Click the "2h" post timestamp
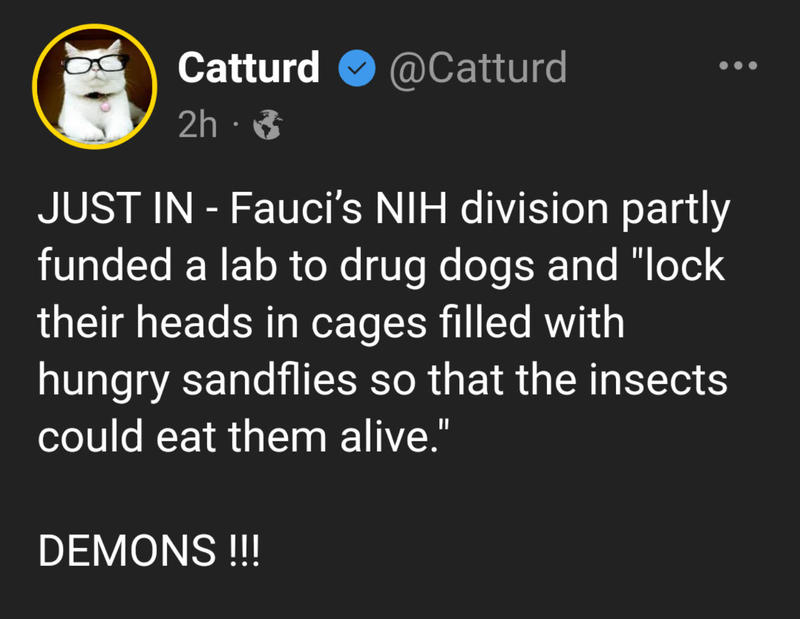 click(x=197, y=126)
